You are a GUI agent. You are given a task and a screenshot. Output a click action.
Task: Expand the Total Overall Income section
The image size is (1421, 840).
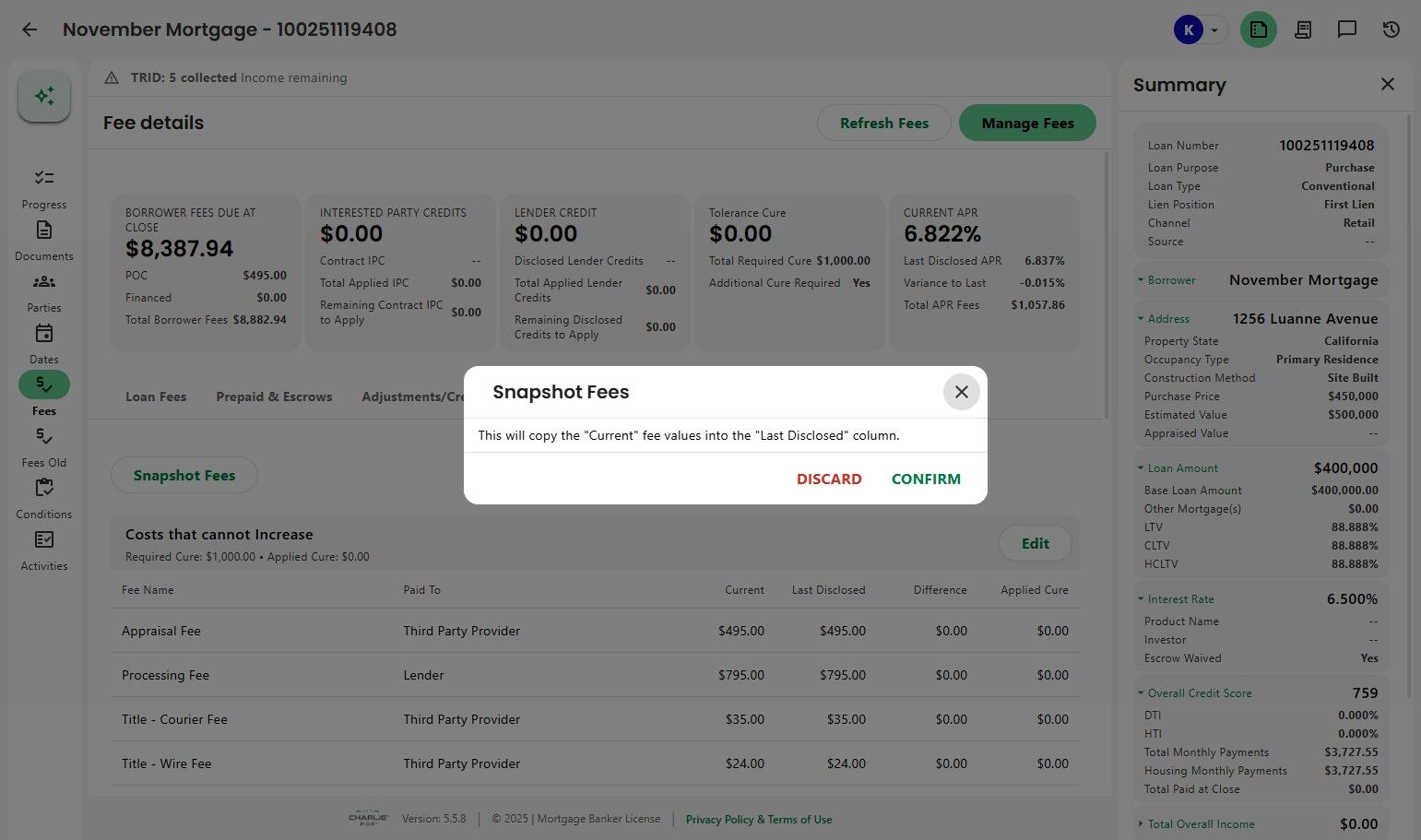pos(1141,824)
